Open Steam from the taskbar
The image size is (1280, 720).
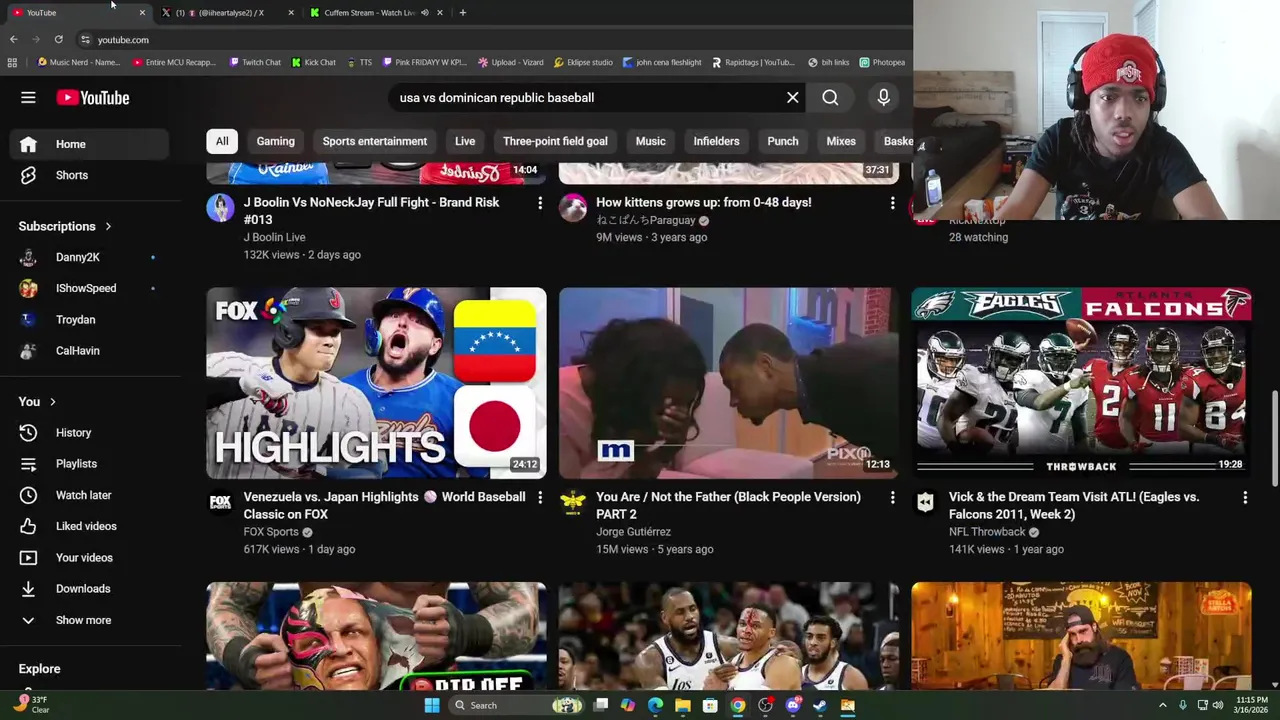click(x=820, y=705)
